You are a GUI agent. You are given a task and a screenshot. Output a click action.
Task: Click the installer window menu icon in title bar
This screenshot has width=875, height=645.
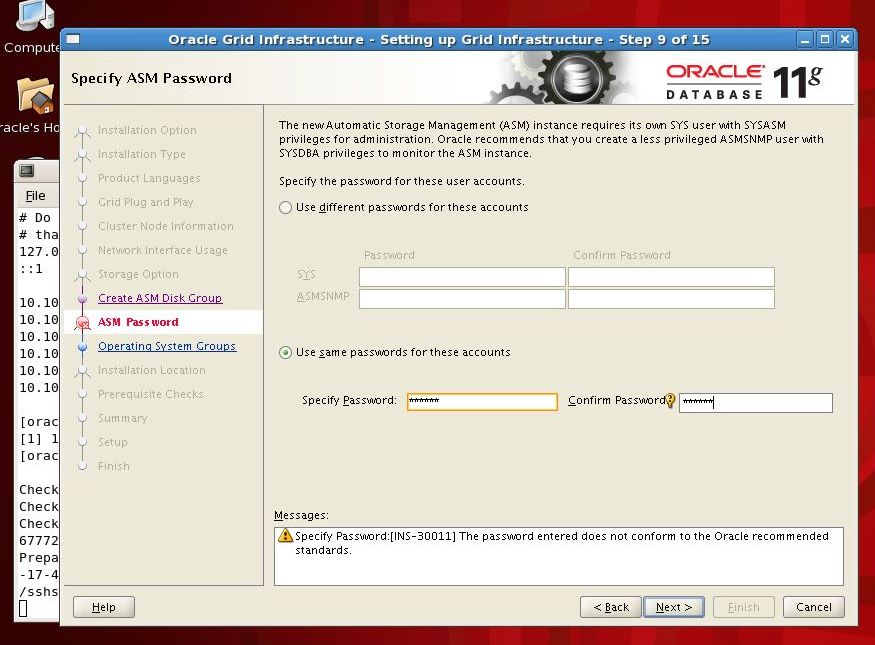pyautogui.click(x=73, y=39)
